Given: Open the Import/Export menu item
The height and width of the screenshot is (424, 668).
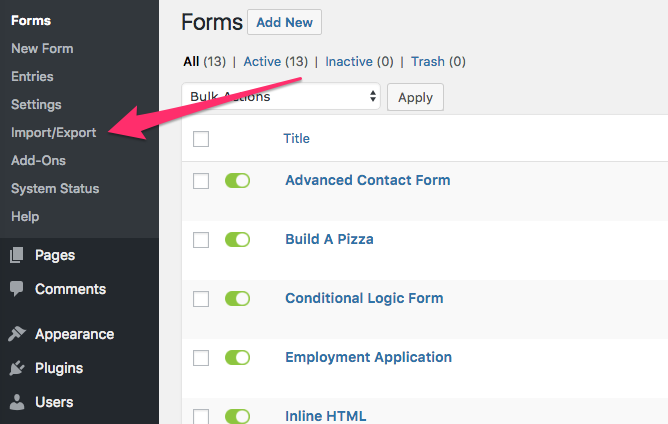Looking at the screenshot, I should coord(54,133).
